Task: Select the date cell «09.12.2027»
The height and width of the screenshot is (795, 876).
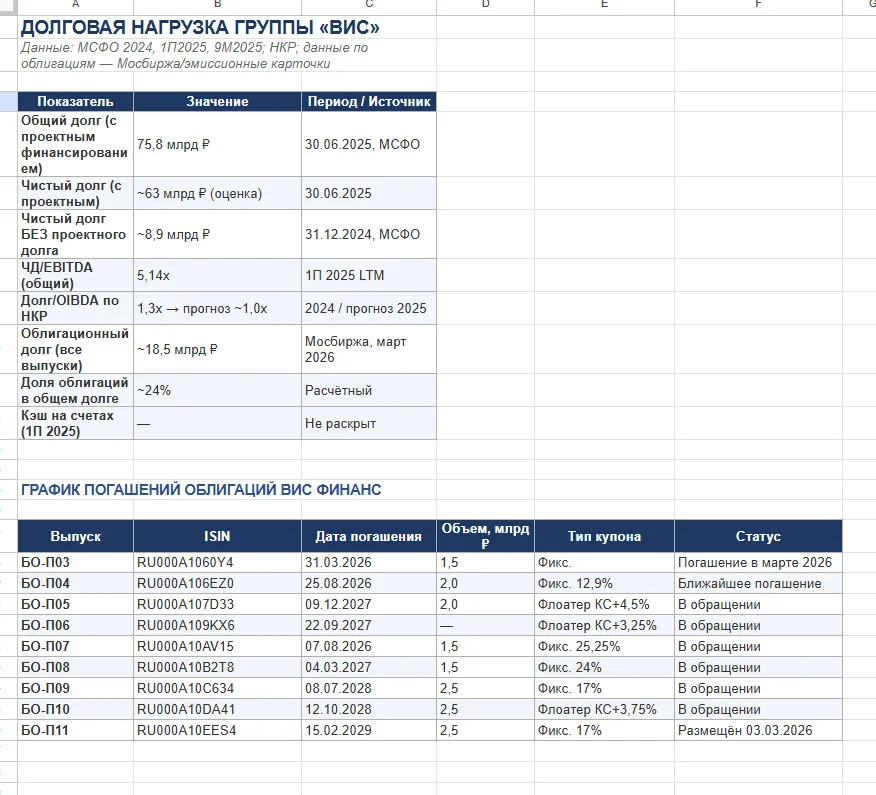Action: [x=369, y=604]
